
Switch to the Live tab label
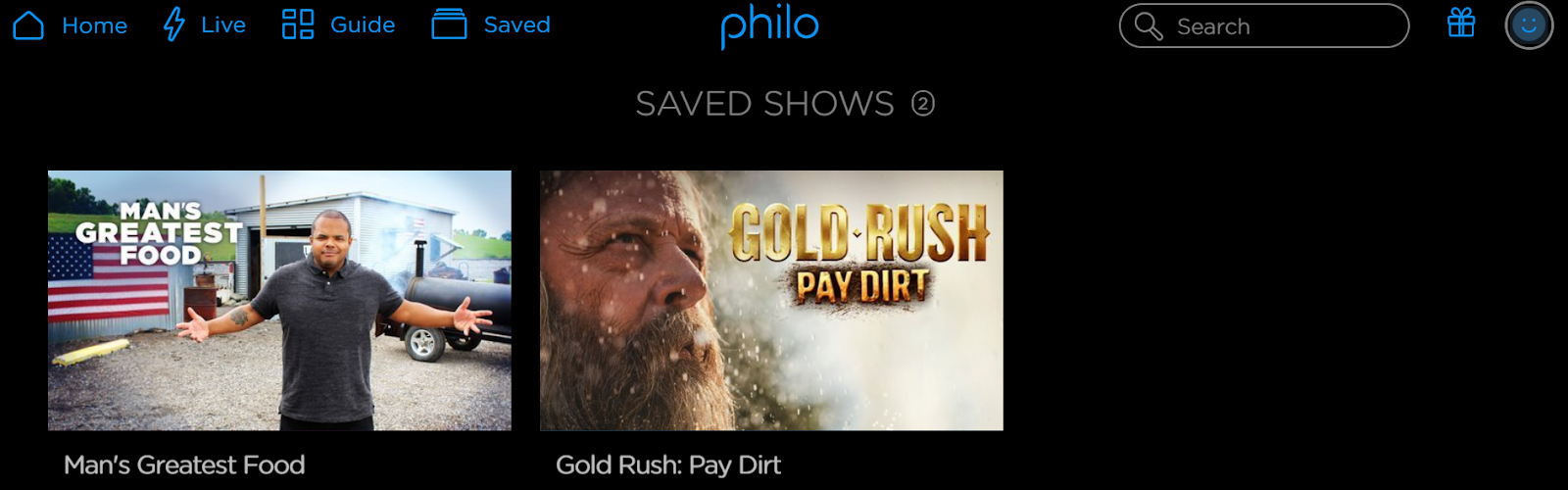[x=223, y=25]
